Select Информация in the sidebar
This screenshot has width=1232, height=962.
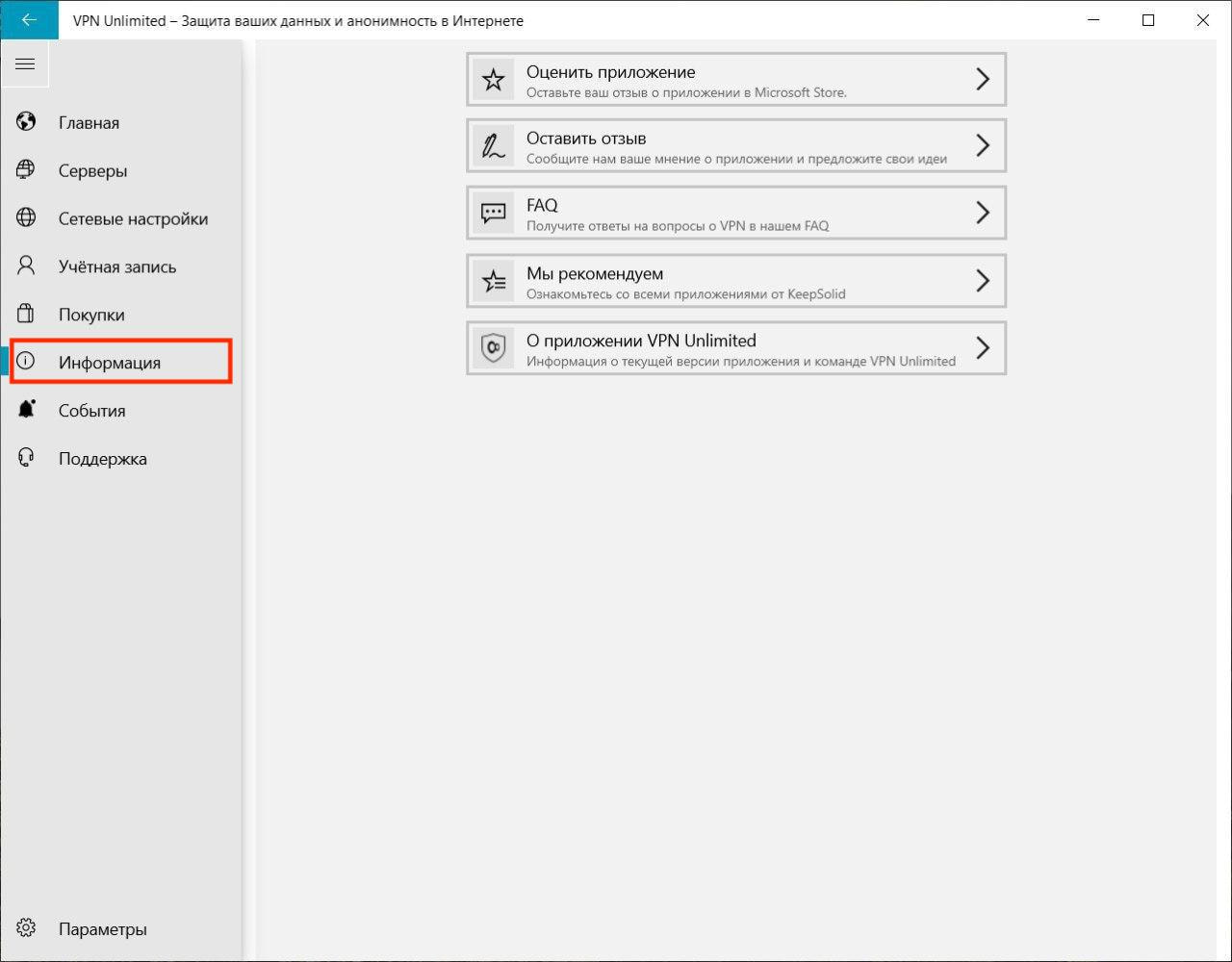click(x=110, y=363)
